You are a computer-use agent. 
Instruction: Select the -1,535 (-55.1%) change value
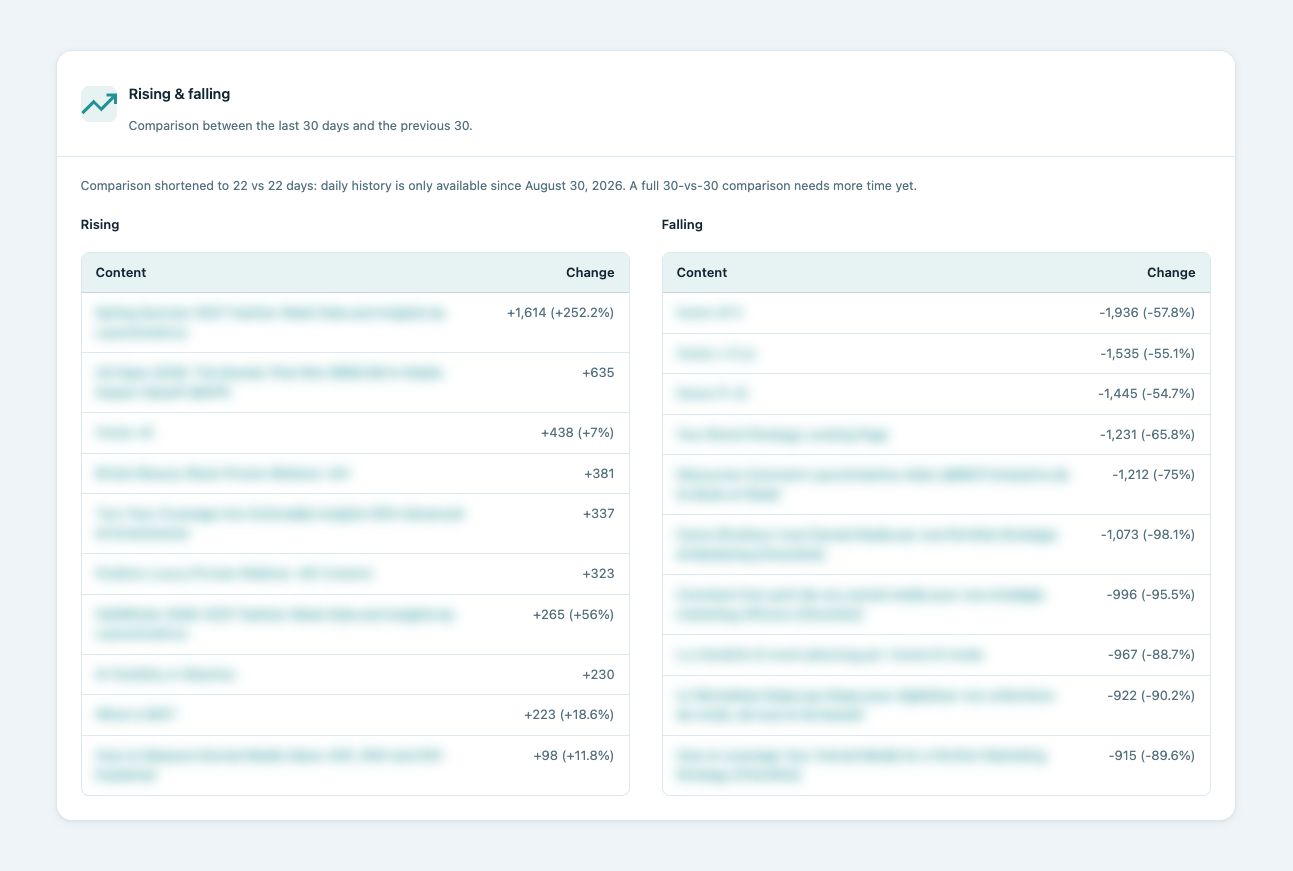[1147, 354]
